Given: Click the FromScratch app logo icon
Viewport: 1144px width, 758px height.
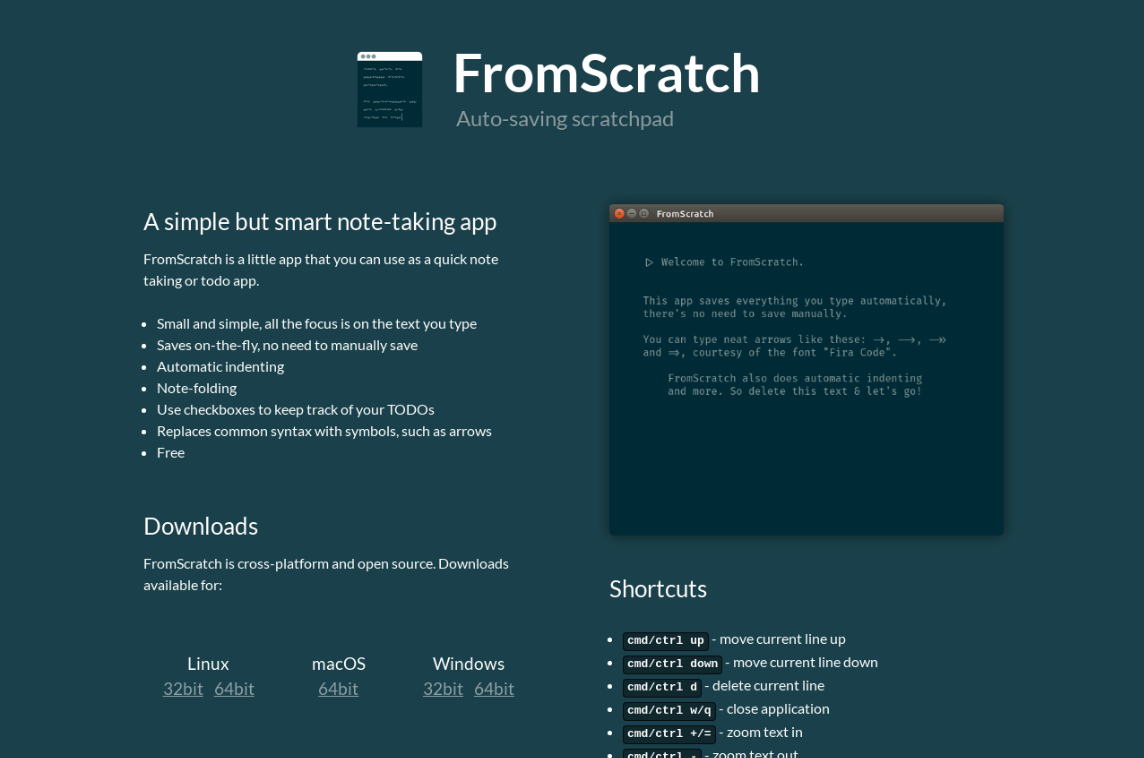Looking at the screenshot, I should coord(390,90).
